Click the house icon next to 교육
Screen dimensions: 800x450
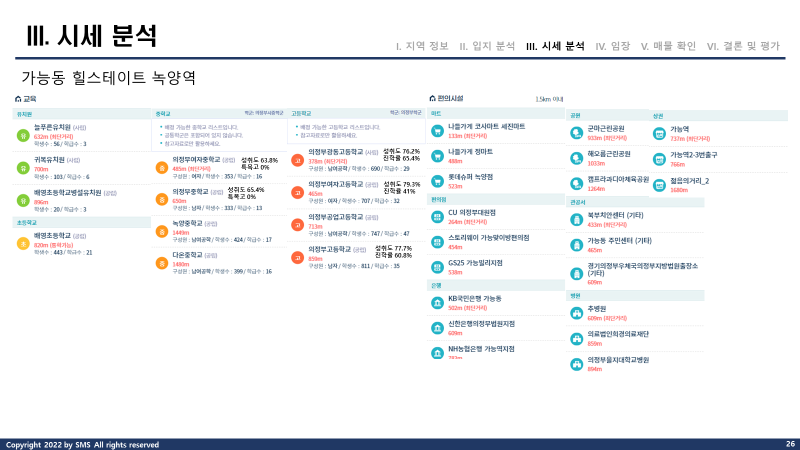[18, 98]
